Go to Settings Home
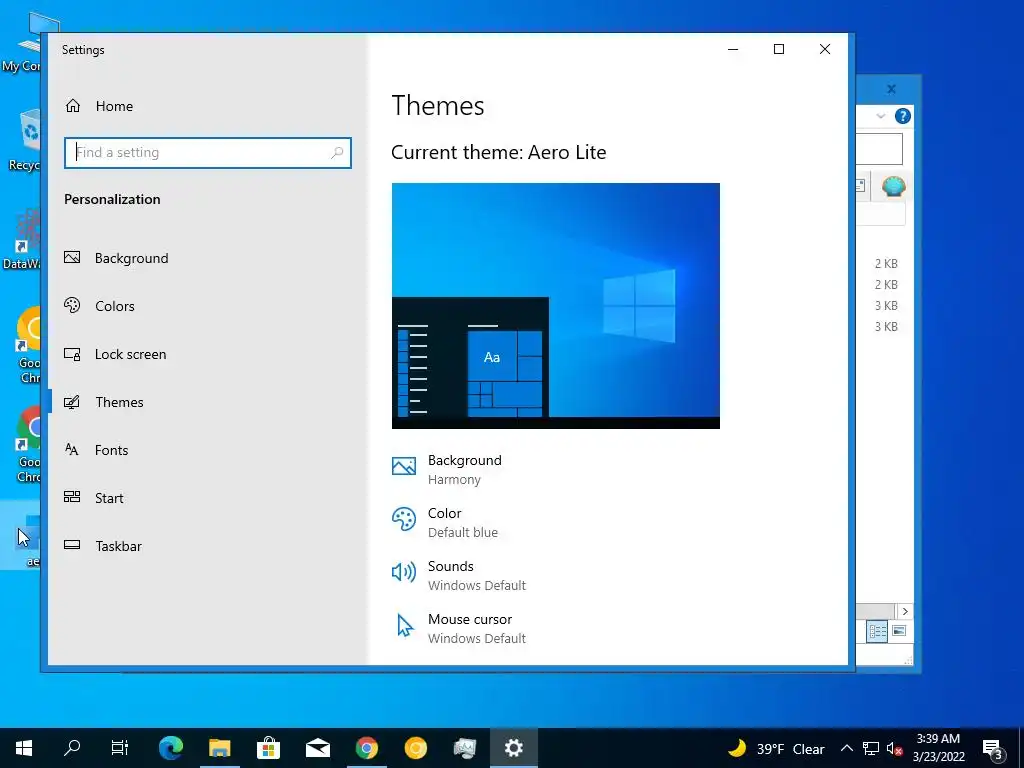Image resolution: width=1024 pixels, height=768 pixels. pyautogui.click(x=99, y=106)
